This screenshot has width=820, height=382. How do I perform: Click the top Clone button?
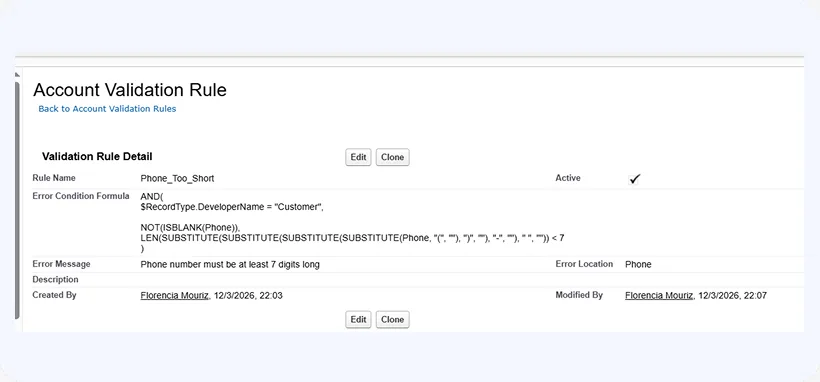coord(392,157)
